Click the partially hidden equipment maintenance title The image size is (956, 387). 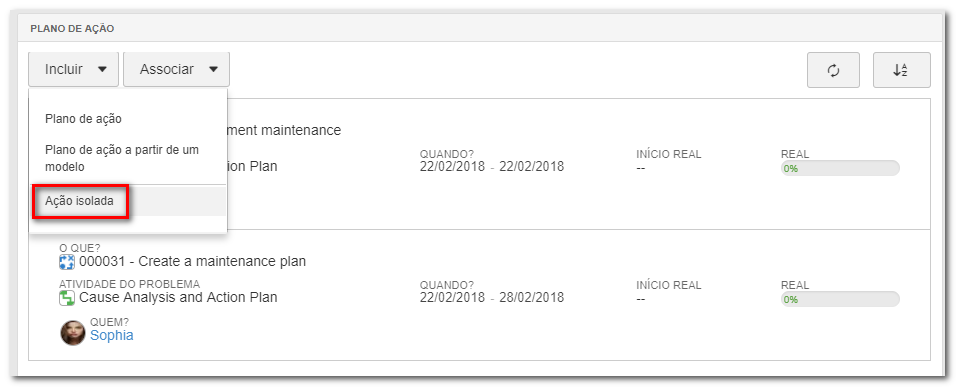tap(284, 130)
